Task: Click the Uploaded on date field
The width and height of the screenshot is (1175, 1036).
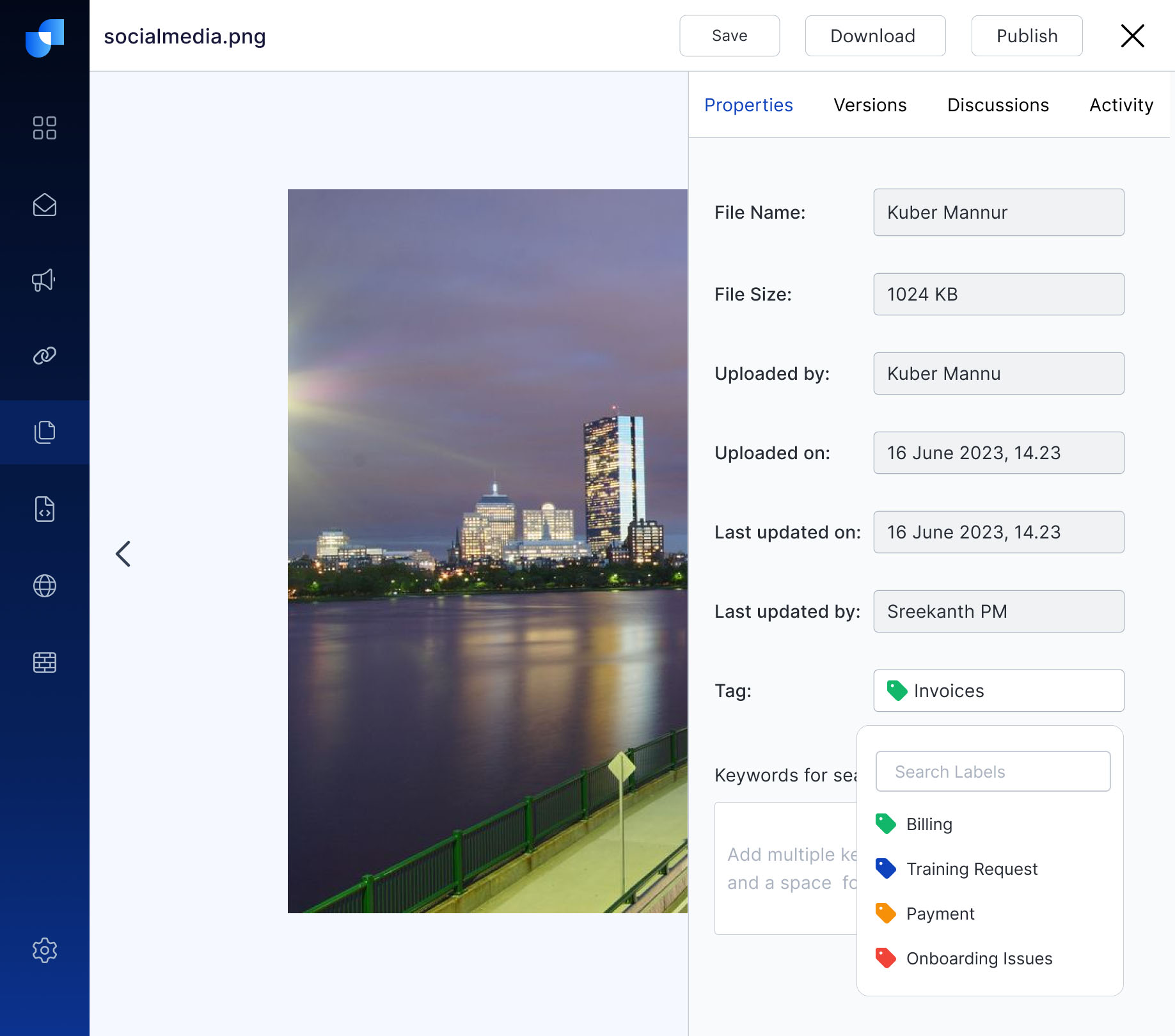Action: pos(998,453)
